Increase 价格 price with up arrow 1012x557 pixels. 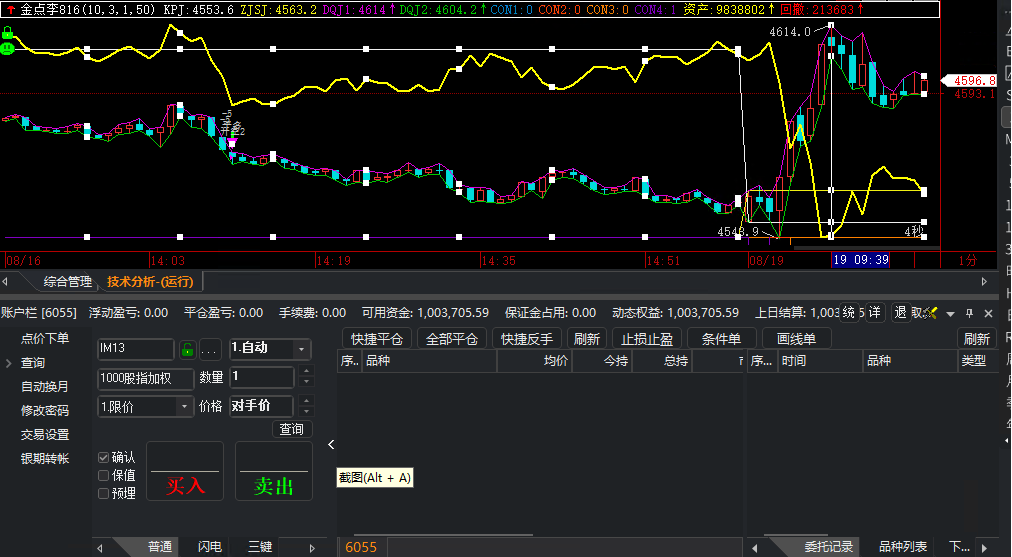pos(307,400)
